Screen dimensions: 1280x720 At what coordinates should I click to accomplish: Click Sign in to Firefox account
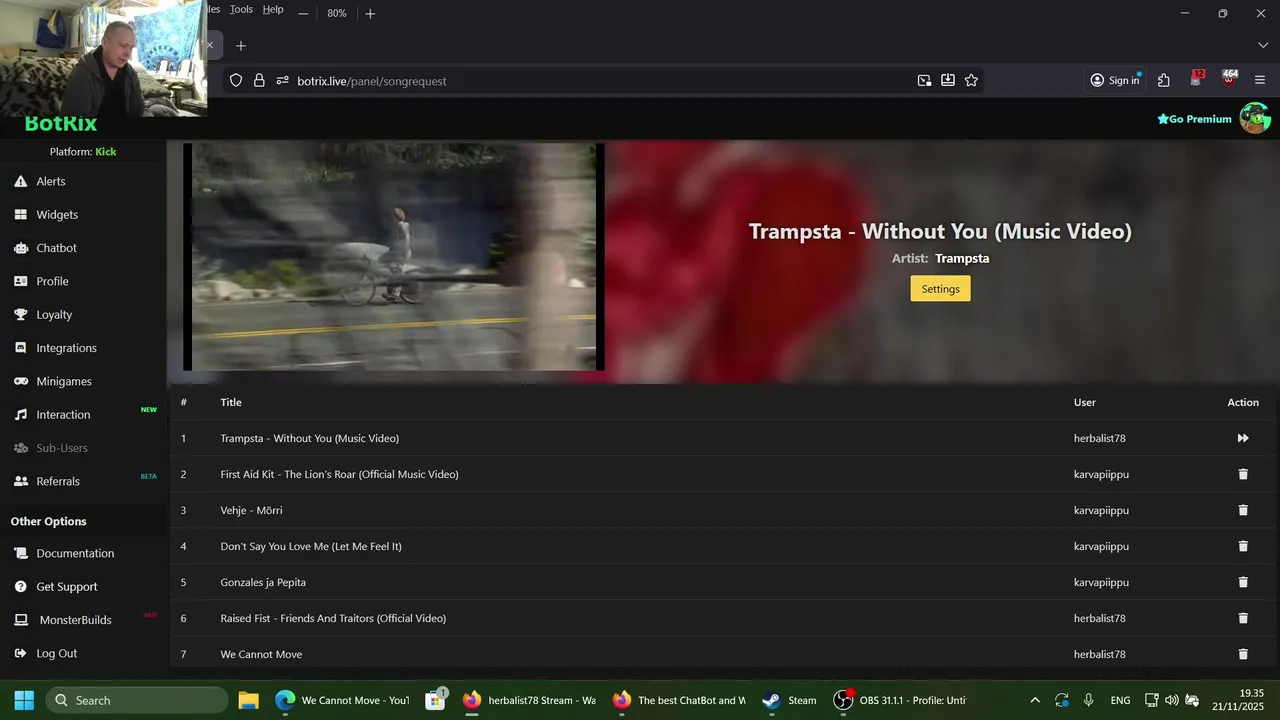[1114, 80]
